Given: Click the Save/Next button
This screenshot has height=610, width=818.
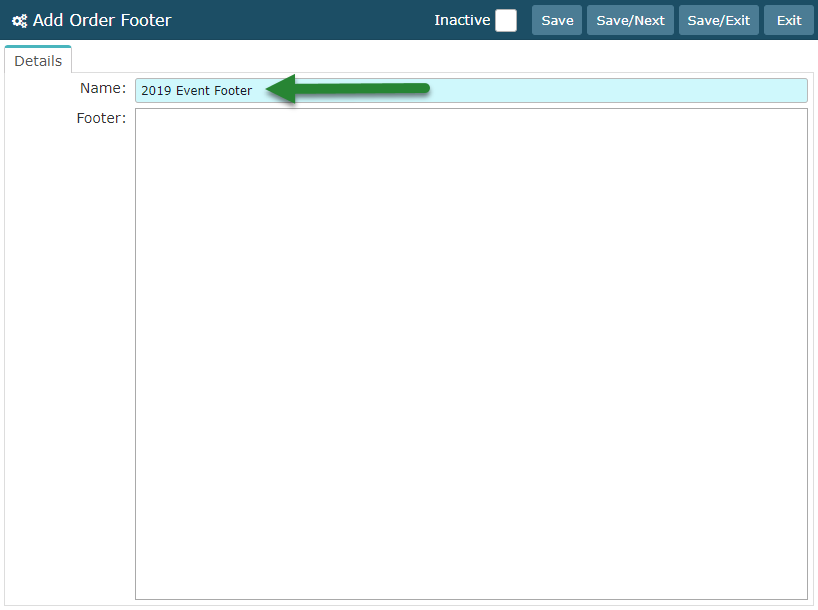Looking at the screenshot, I should [630, 20].
